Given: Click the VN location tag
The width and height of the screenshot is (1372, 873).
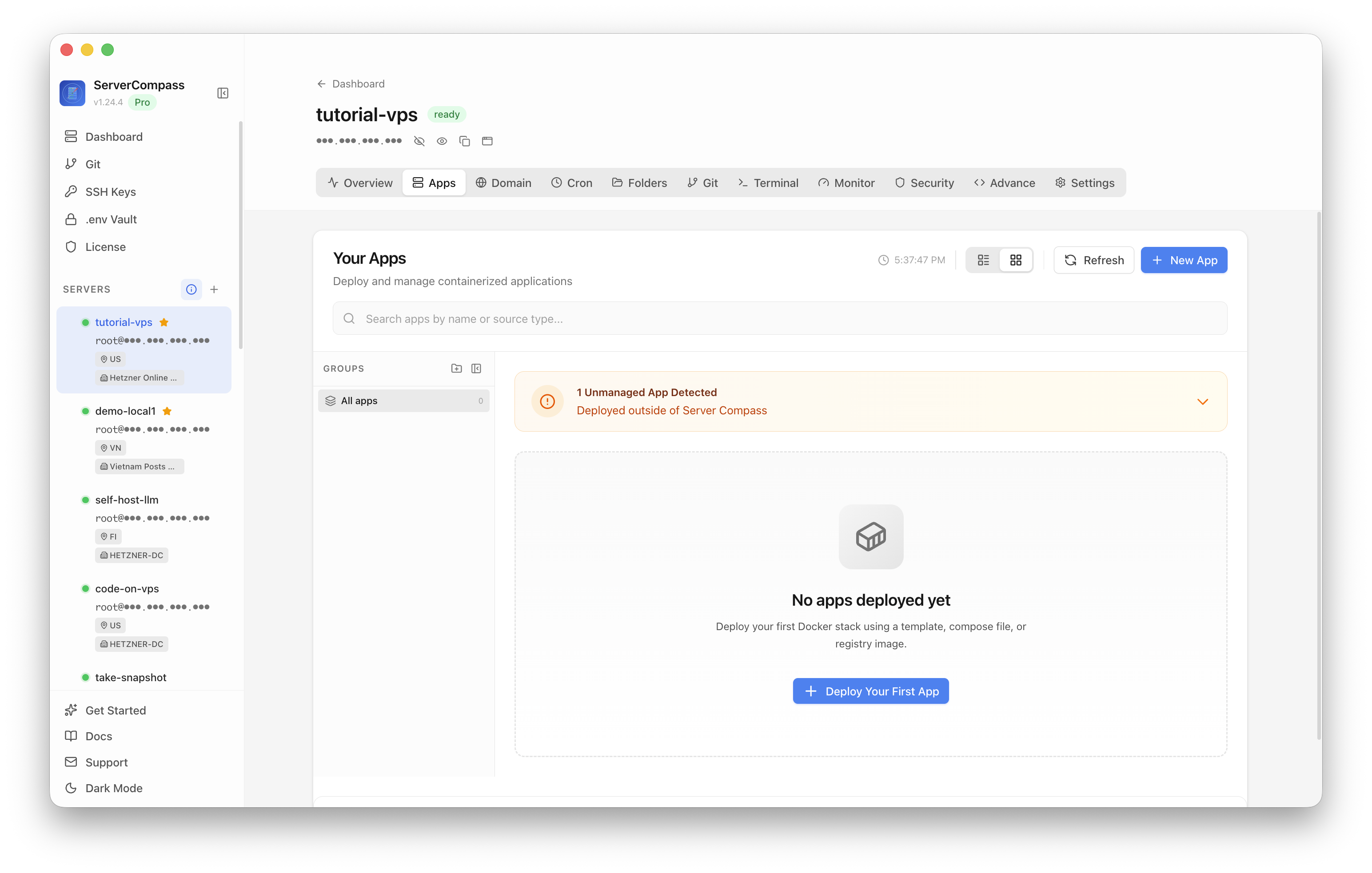Looking at the screenshot, I should coord(111,448).
